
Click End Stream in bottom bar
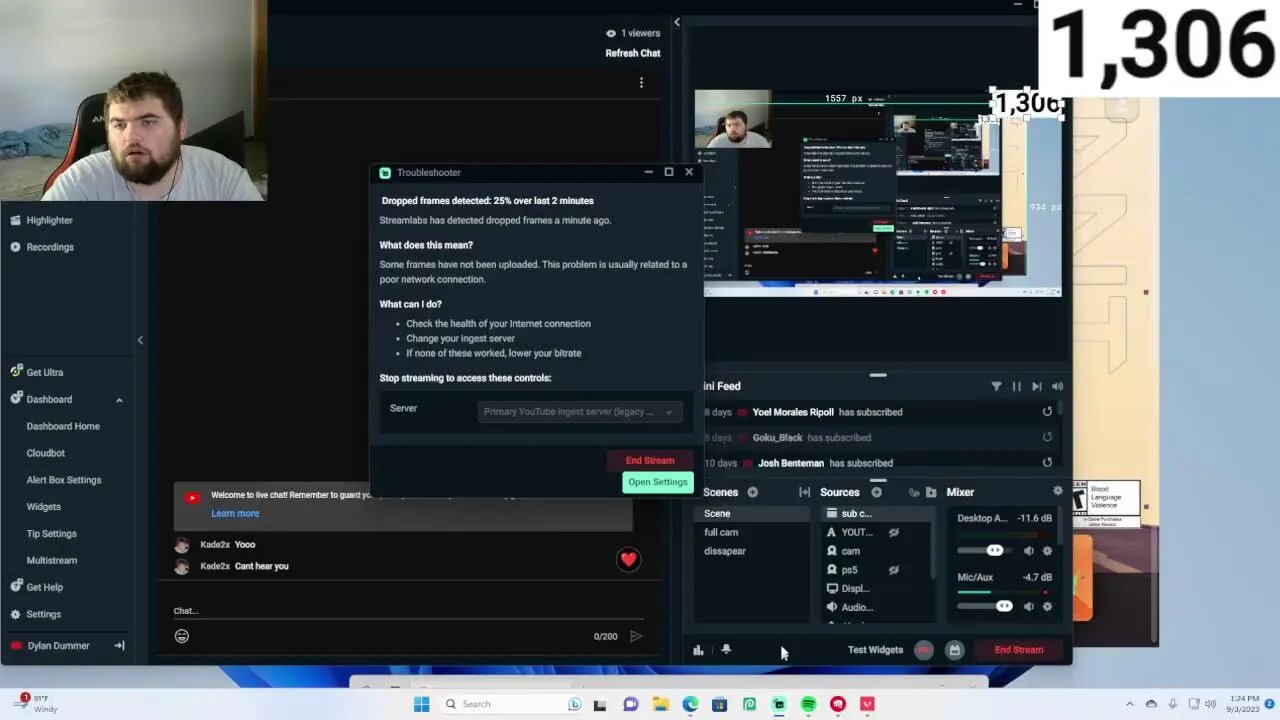(1019, 650)
